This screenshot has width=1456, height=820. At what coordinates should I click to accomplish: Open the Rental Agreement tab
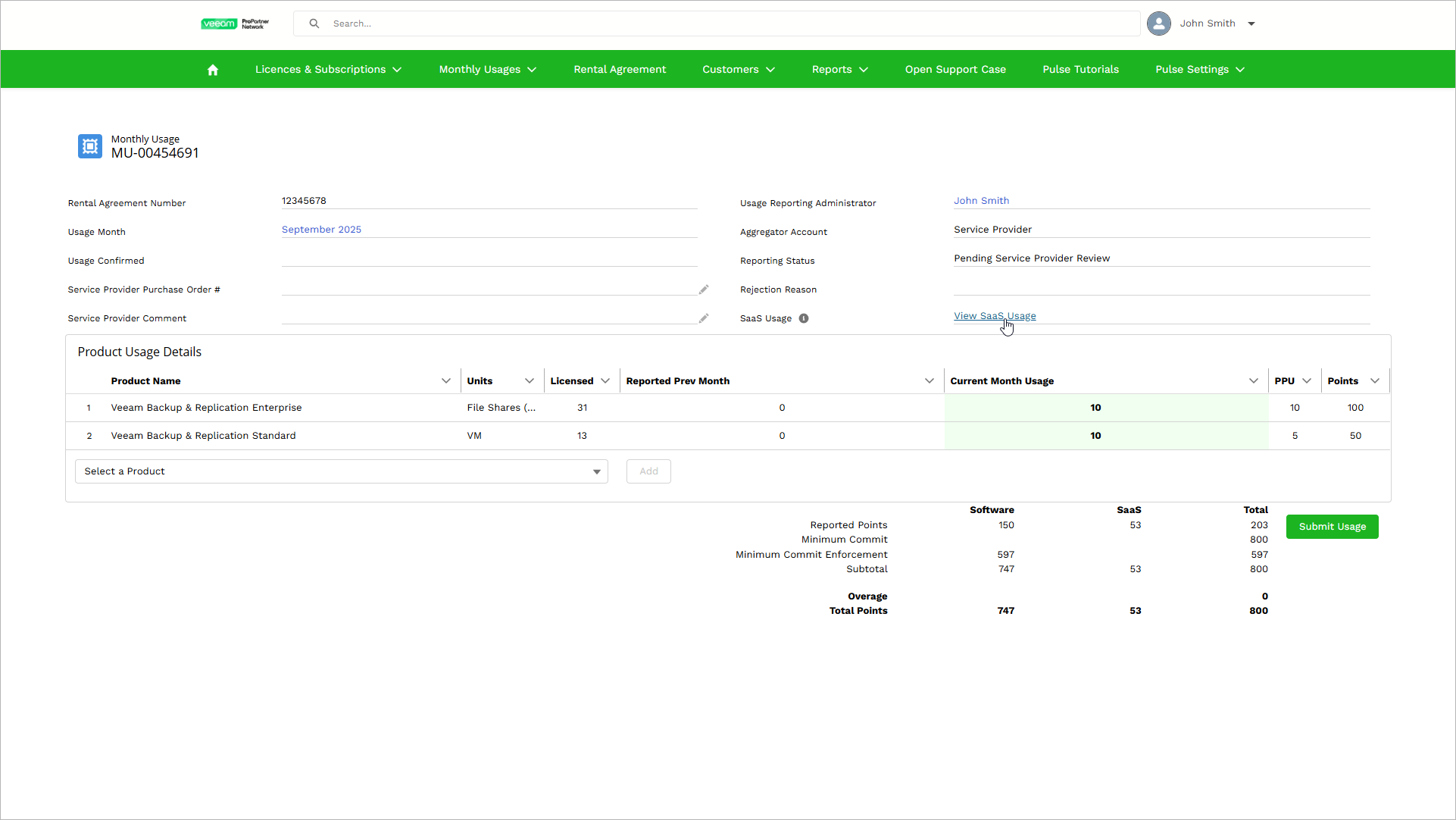619,70
